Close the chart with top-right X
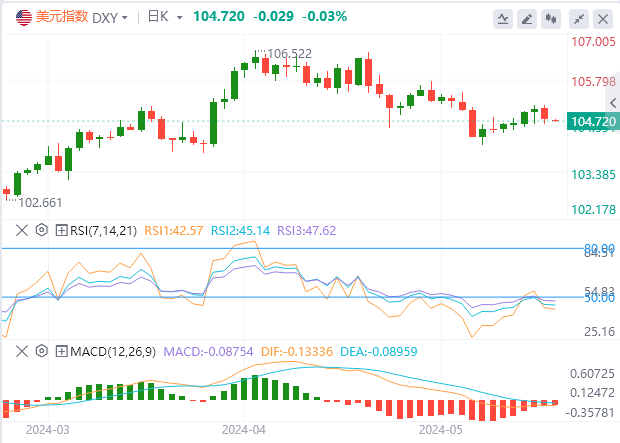Image resolution: width=620 pixels, height=443 pixels. point(603,19)
